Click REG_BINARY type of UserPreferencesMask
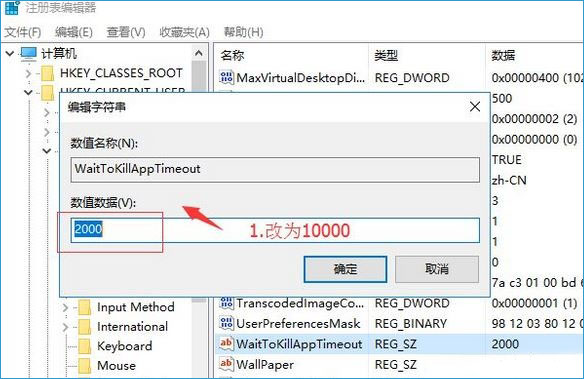The height and width of the screenshot is (379, 584). [411, 324]
